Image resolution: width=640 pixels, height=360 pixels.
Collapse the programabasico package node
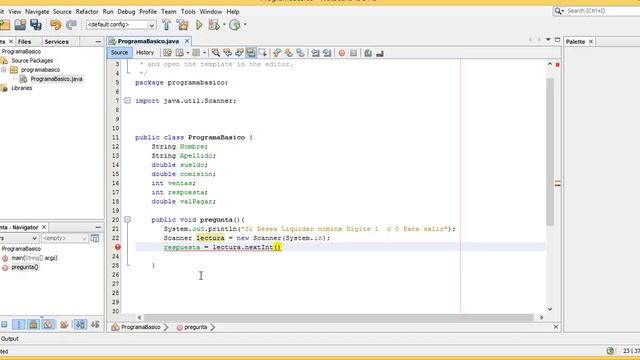coord(4,70)
